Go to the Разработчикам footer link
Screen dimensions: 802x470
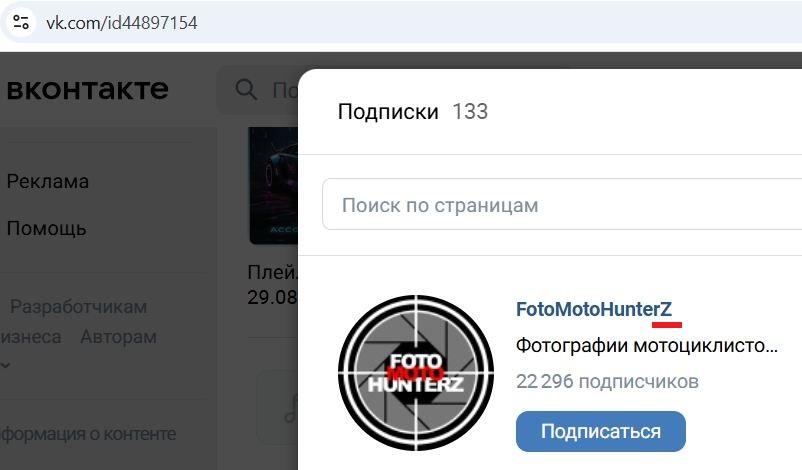point(78,307)
